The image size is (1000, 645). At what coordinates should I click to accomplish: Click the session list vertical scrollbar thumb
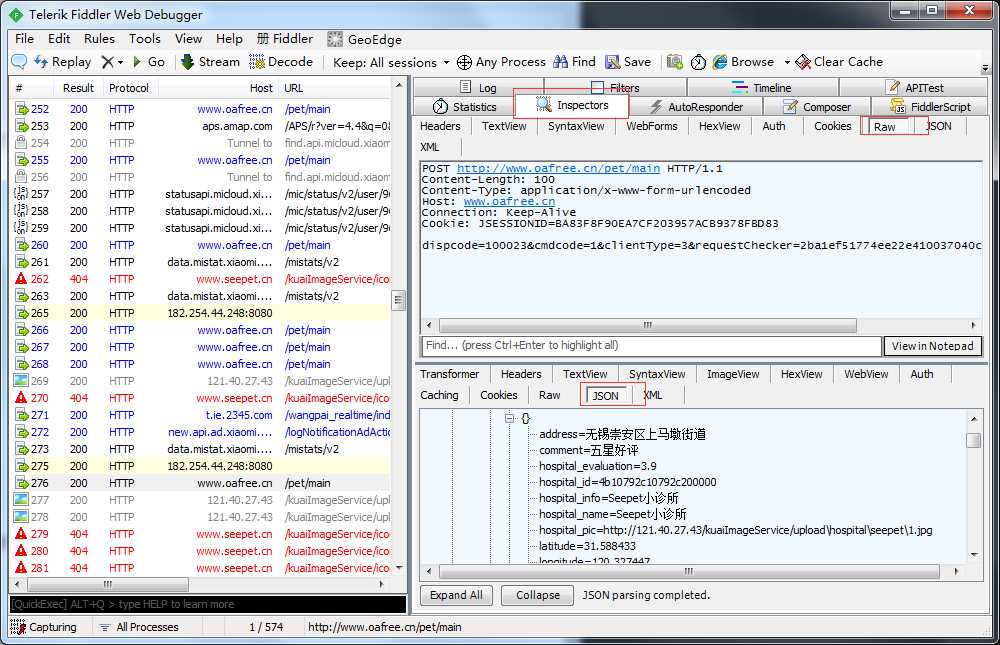pos(399,300)
